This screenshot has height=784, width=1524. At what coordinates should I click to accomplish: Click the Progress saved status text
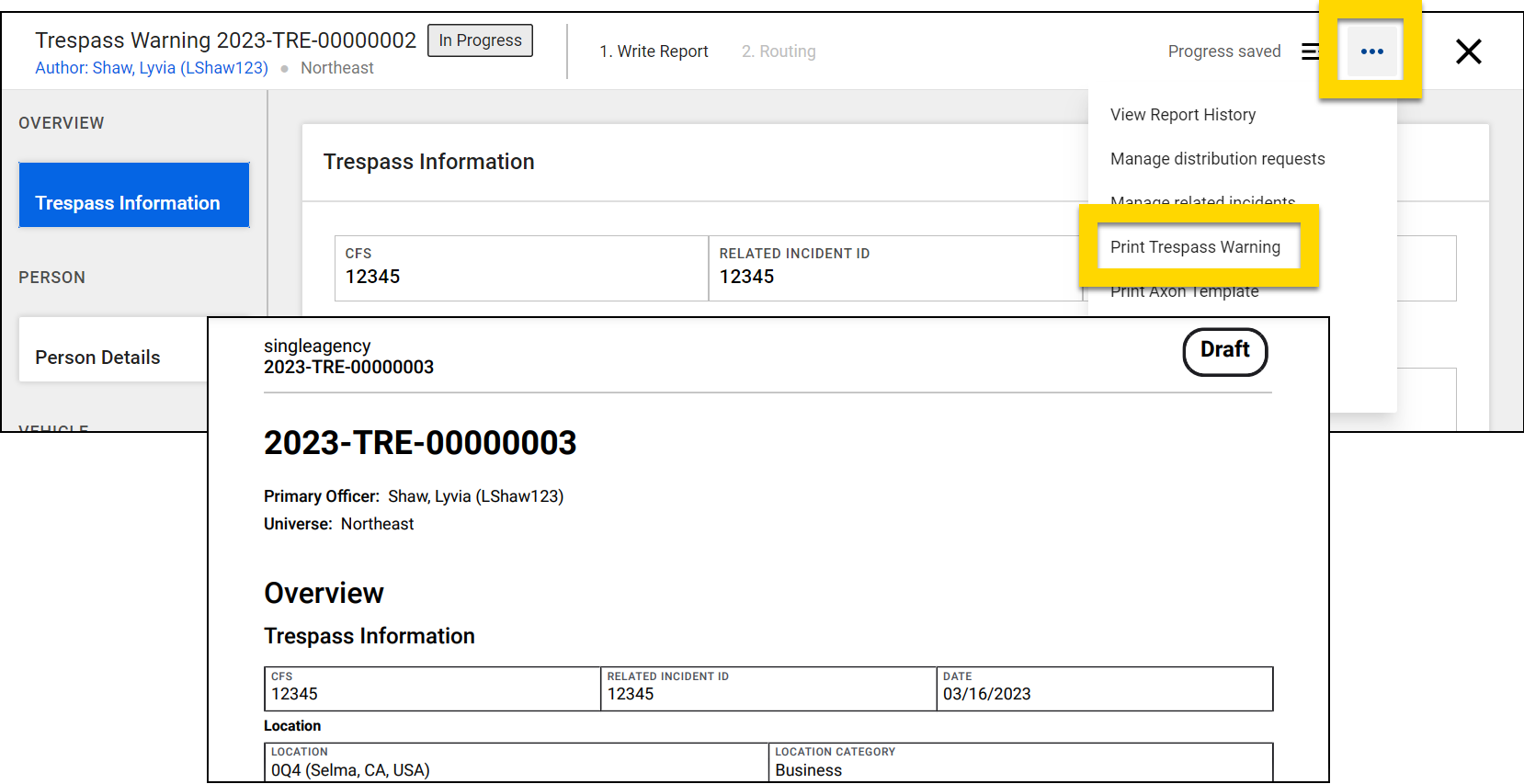[1223, 51]
